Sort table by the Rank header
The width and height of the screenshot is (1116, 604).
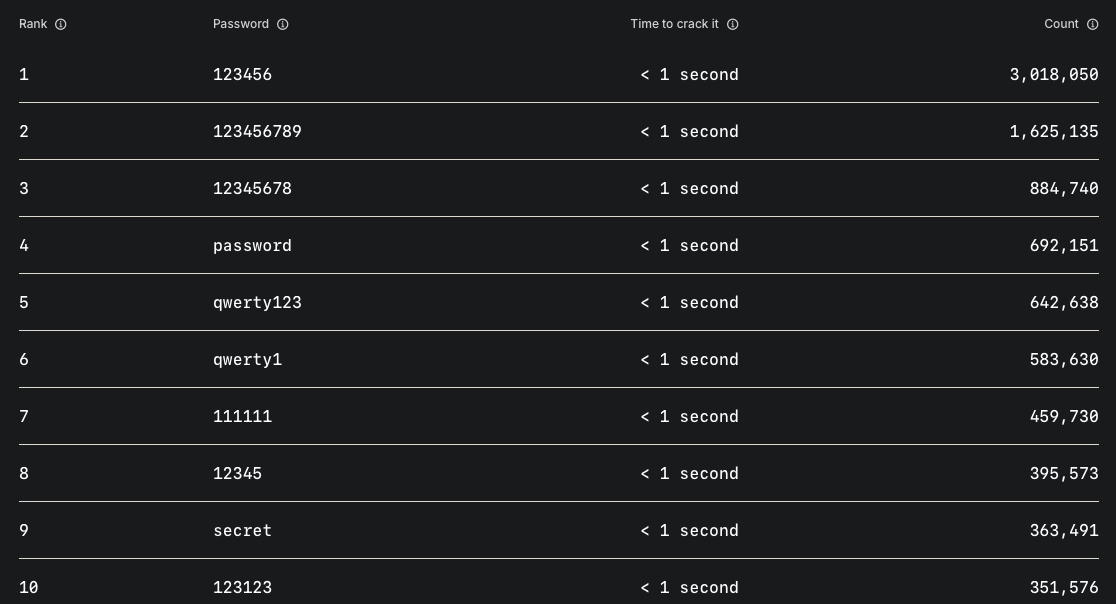pos(32,24)
